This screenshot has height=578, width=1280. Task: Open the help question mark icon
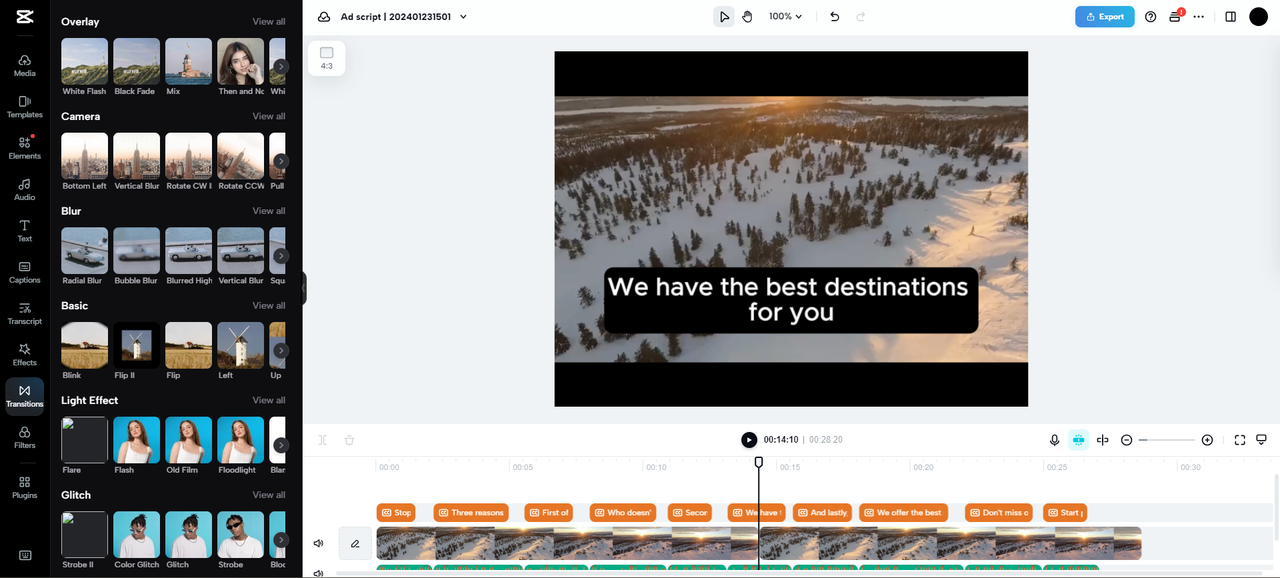tap(1150, 17)
